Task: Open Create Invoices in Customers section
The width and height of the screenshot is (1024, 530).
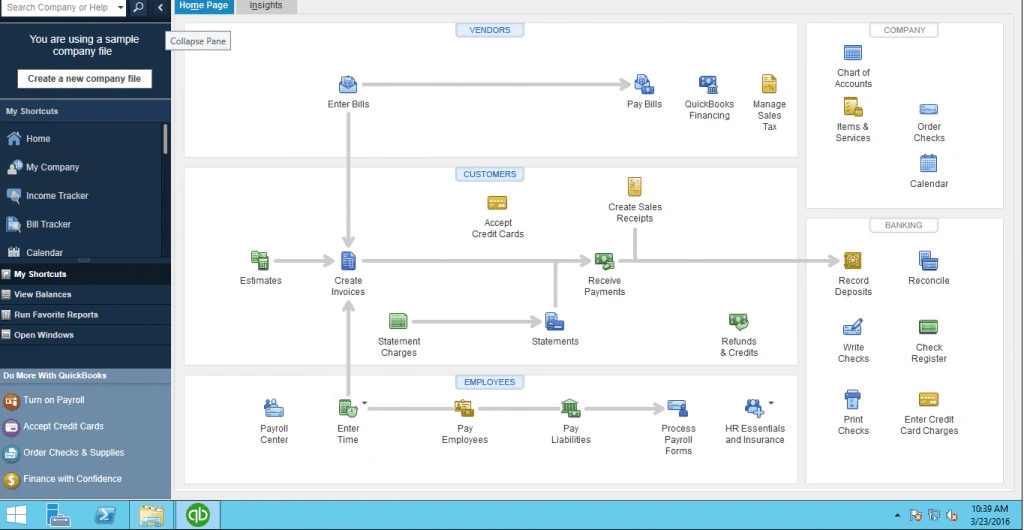Action: click(348, 262)
